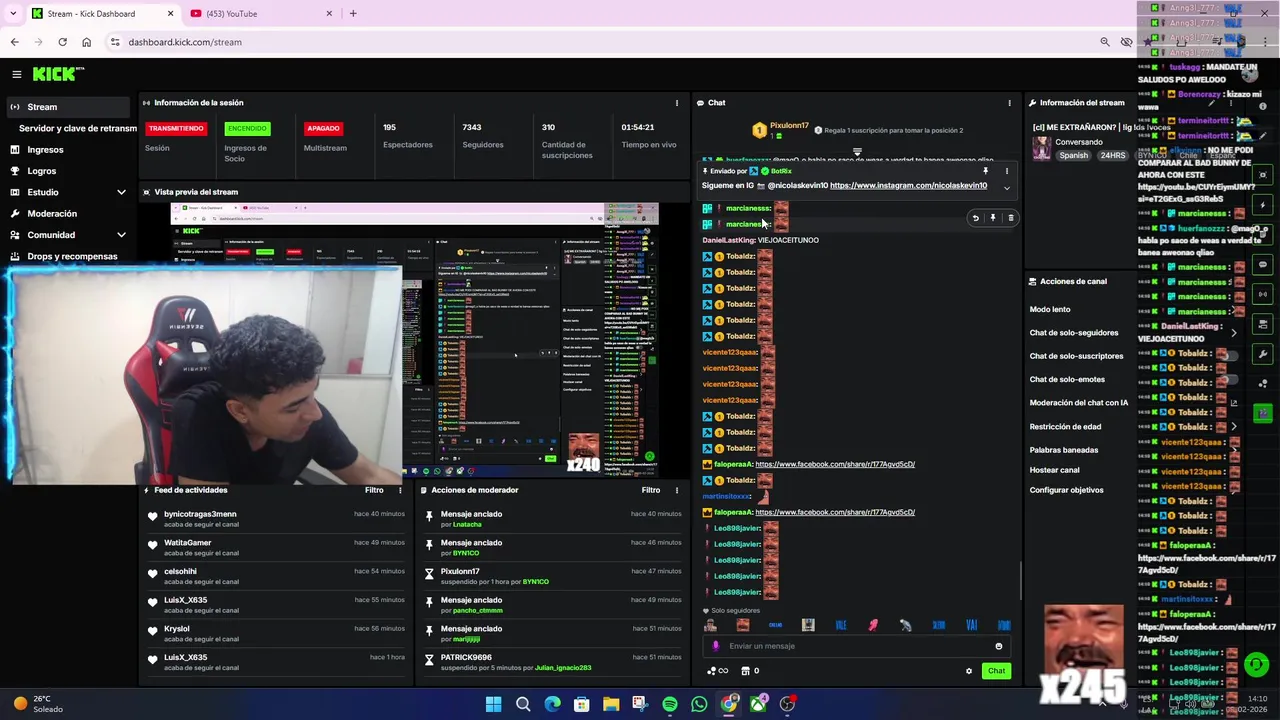Click the purple microphone icon in chat box
Viewport: 1280px width, 720px height.
[715, 646]
